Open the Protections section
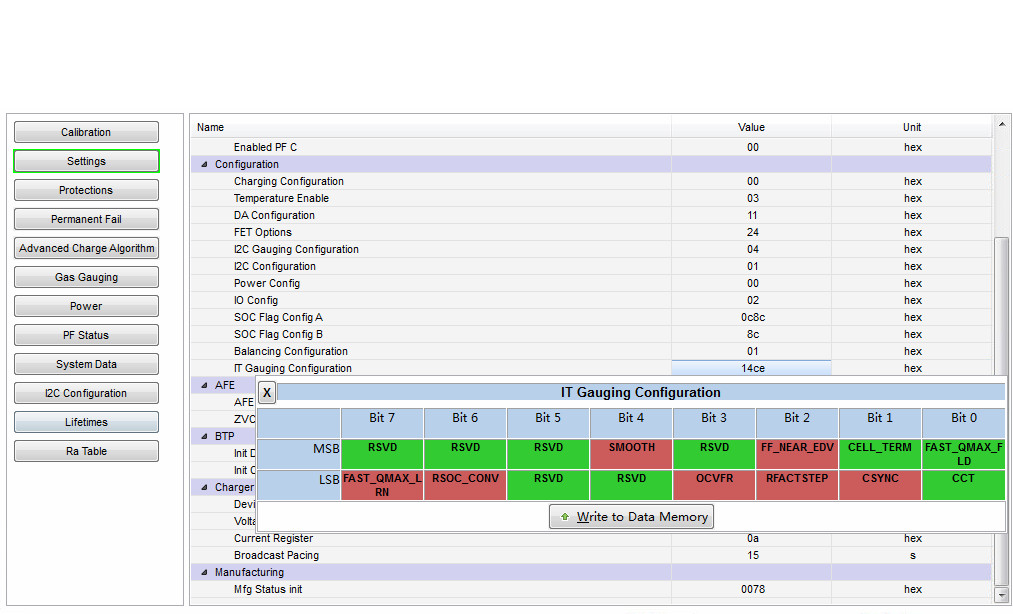 pos(86,190)
